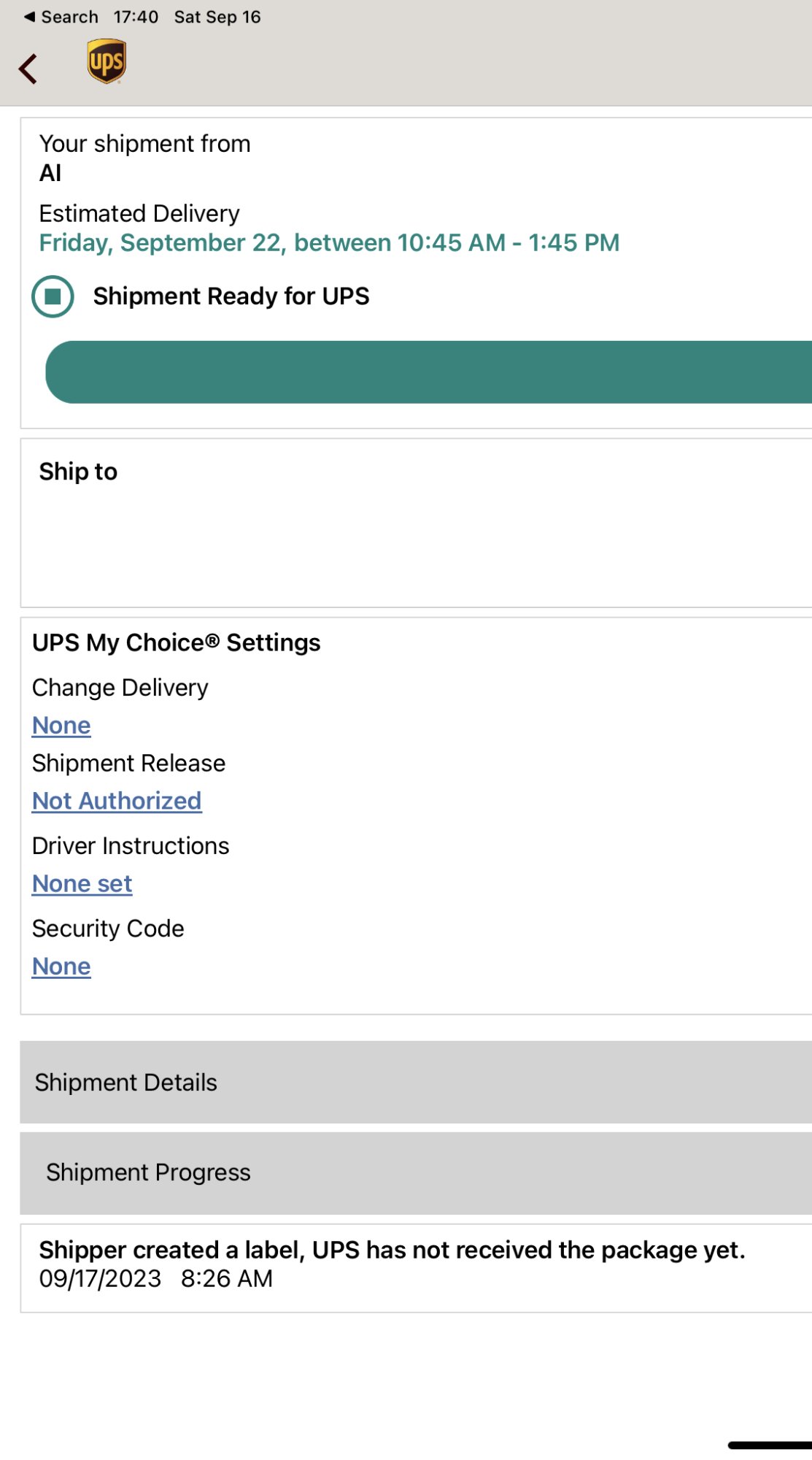The height and width of the screenshot is (1460, 812).
Task: Expand the Shipment Progress section
Action: tap(416, 1172)
